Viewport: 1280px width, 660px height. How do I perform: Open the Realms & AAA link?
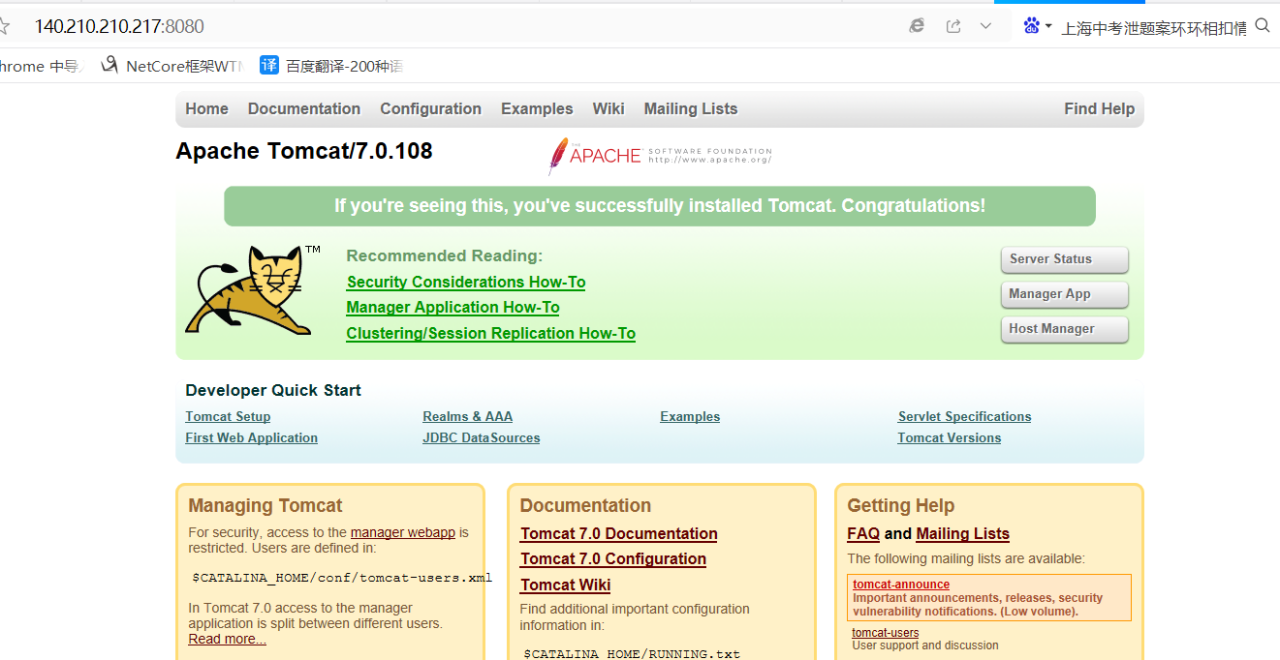click(x=467, y=417)
